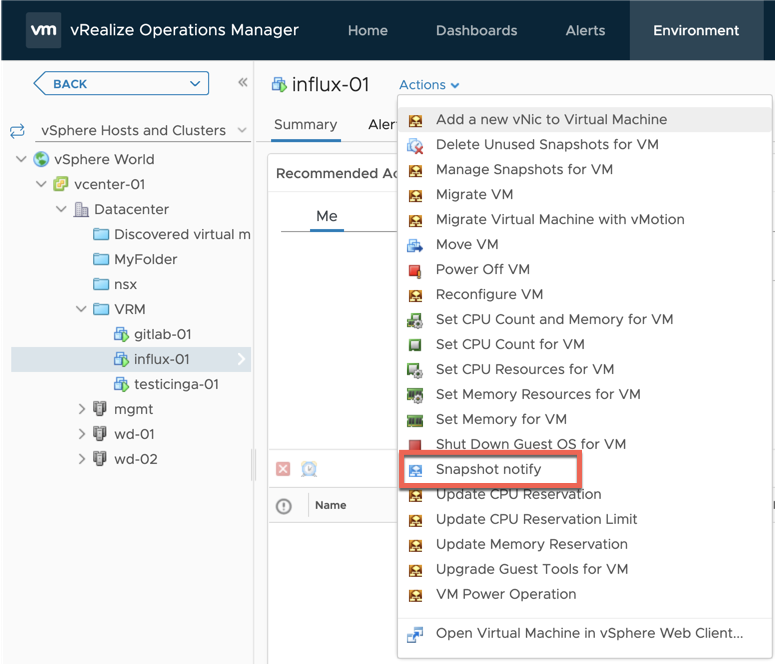
Task: Select the Environment tab
Action: click(x=696, y=31)
